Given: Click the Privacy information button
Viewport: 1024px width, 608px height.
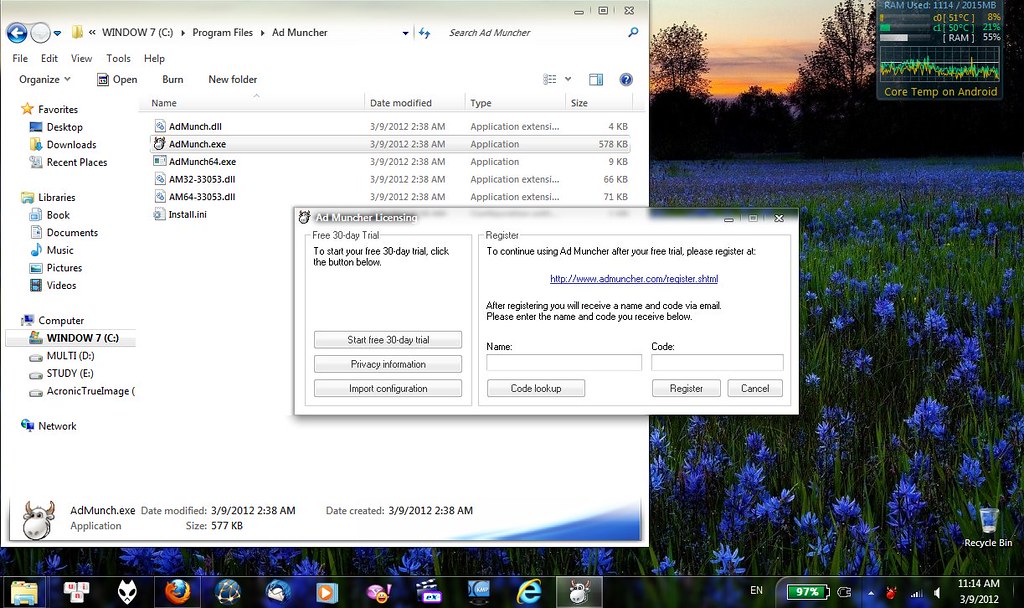Looking at the screenshot, I should click(388, 364).
